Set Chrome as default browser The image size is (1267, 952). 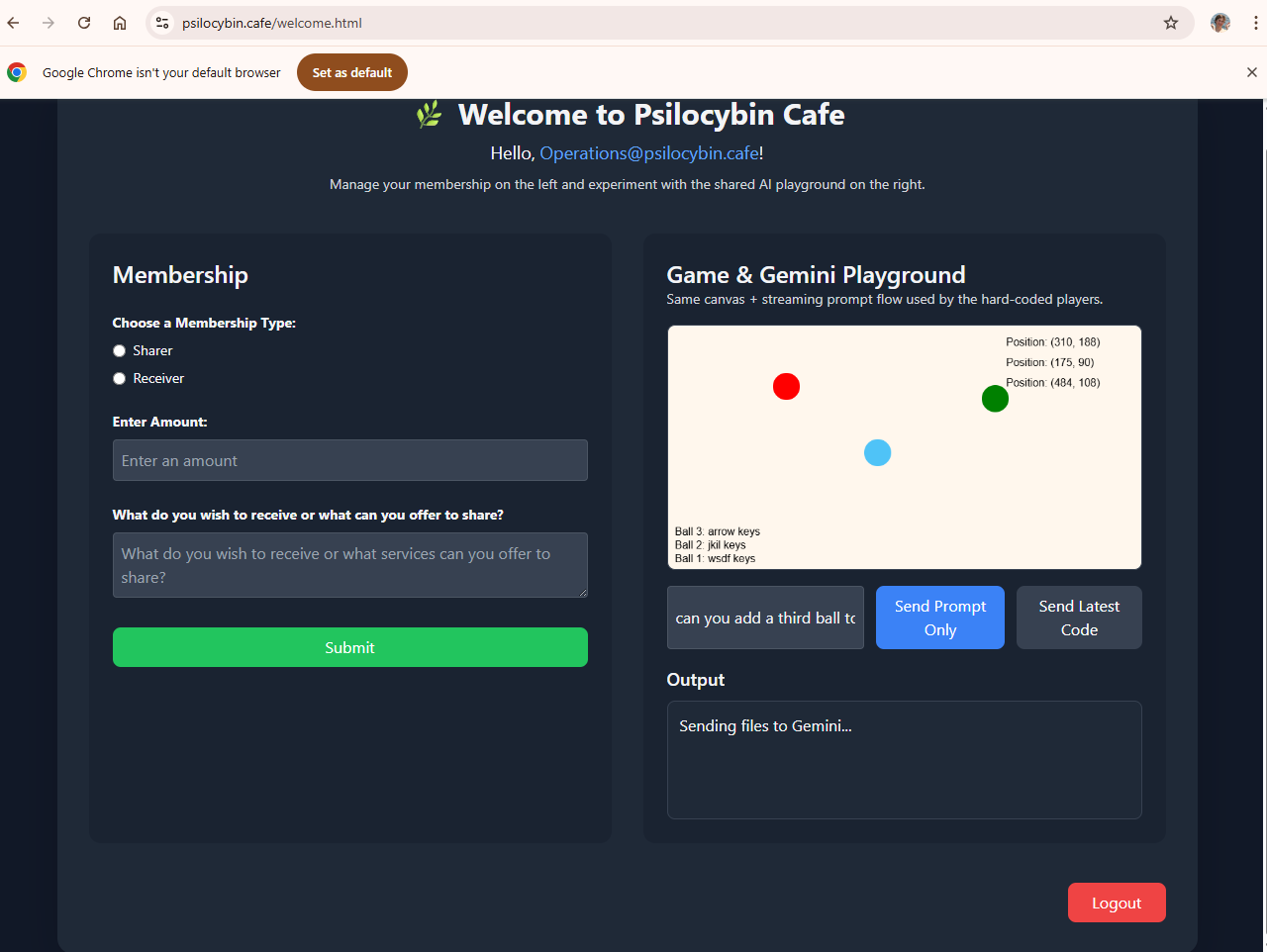tap(351, 72)
